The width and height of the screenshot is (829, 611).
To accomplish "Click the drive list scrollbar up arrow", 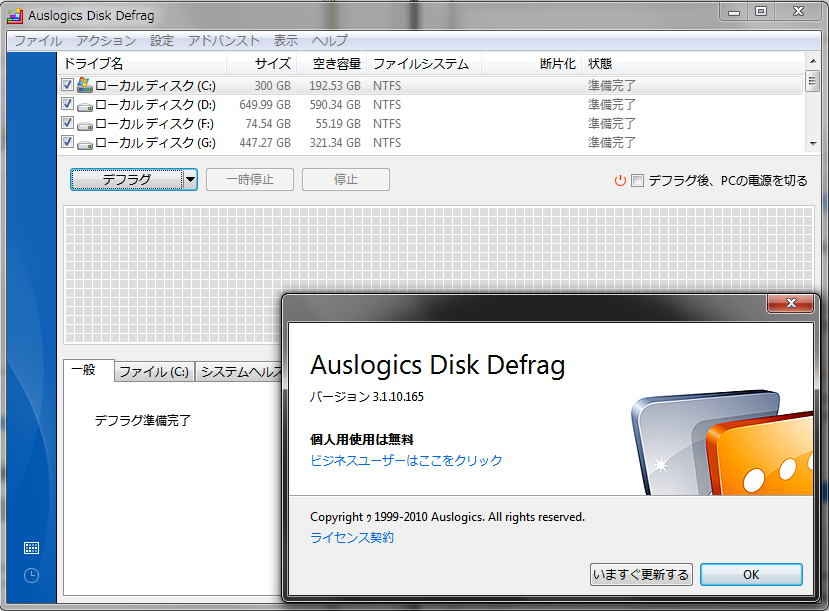I will point(813,60).
